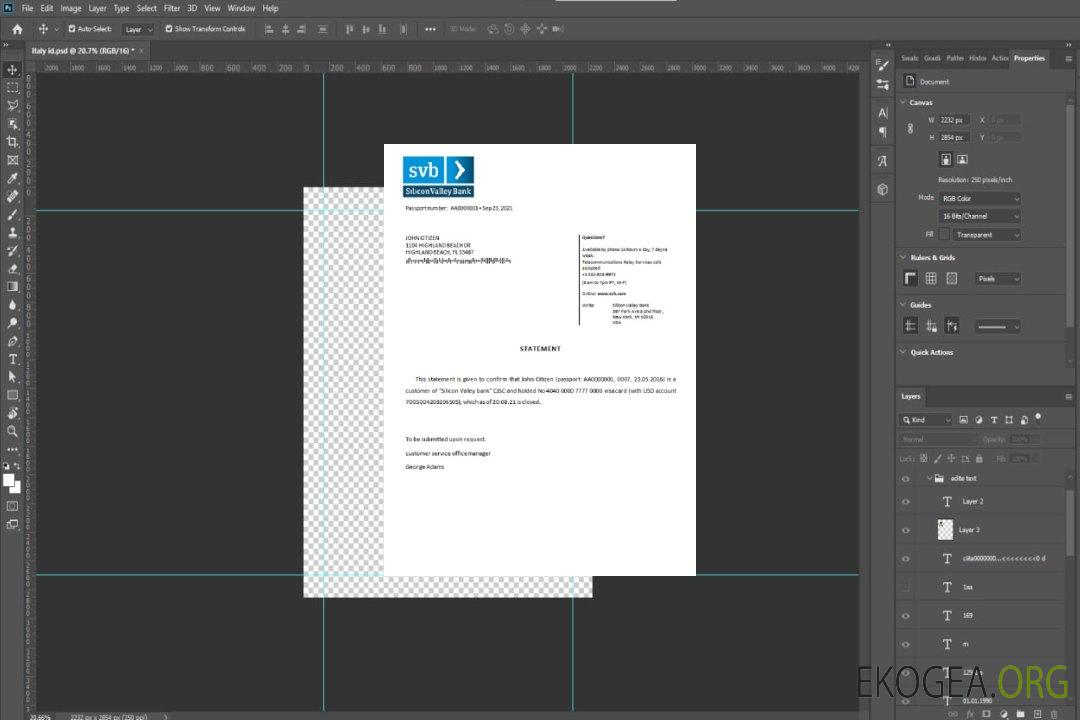Image resolution: width=1080 pixels, height=720 pixels.
Task: Click the Create new layer icon
Action: click(x=1037, y=714)
